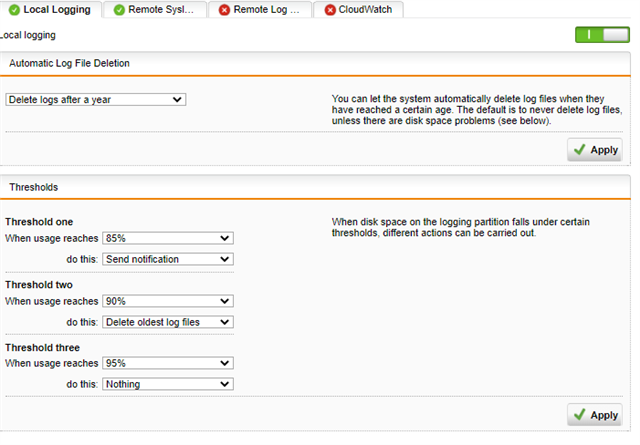Apply the Automatic Log File Deletion settings
Viewport: 640px width, 445px height.
[595, 150]
